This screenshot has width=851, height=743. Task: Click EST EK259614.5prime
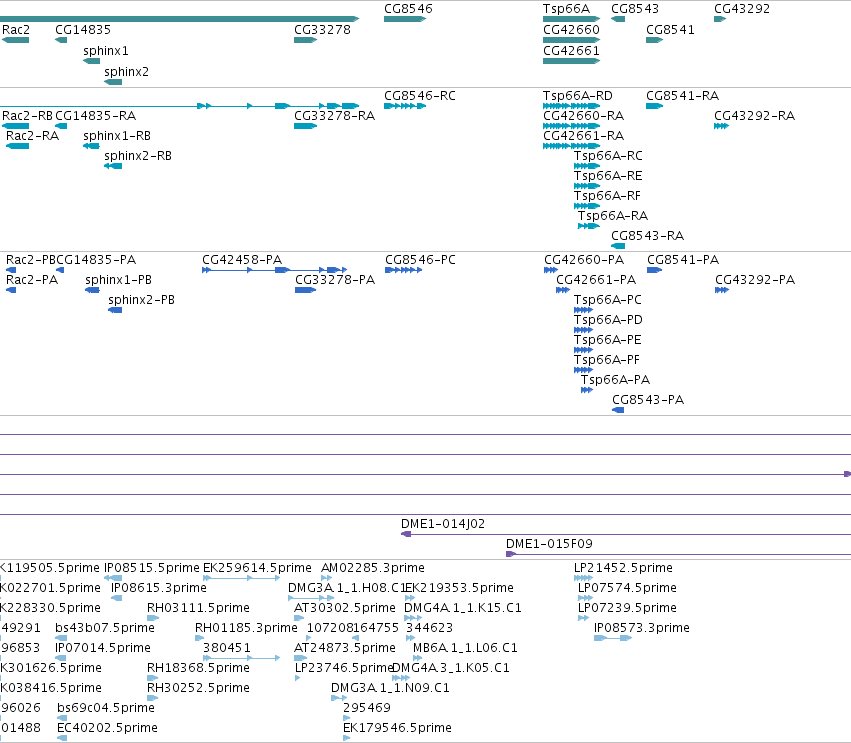pos(257,569)
